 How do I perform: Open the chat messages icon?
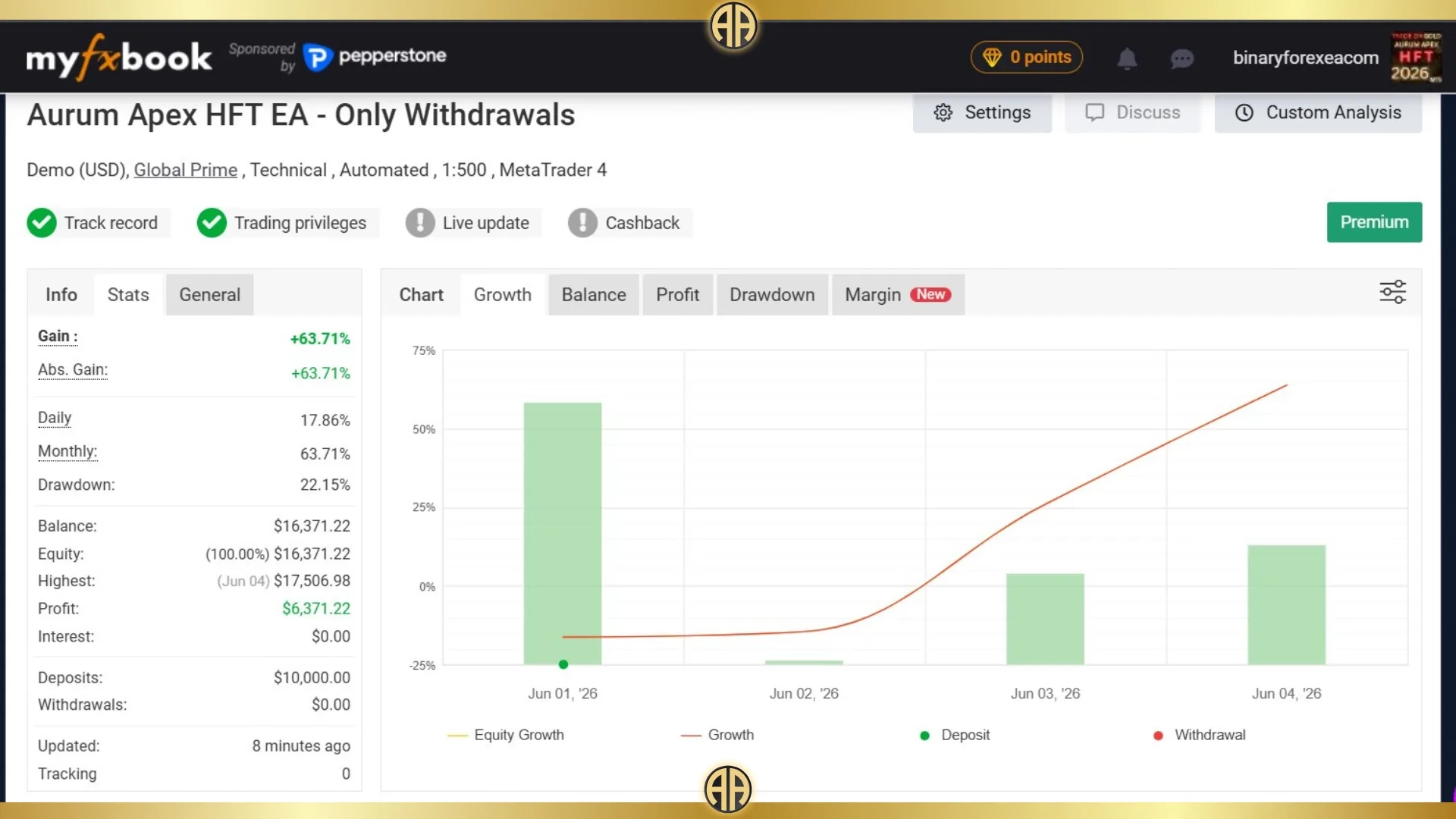tap(1181, 58)
